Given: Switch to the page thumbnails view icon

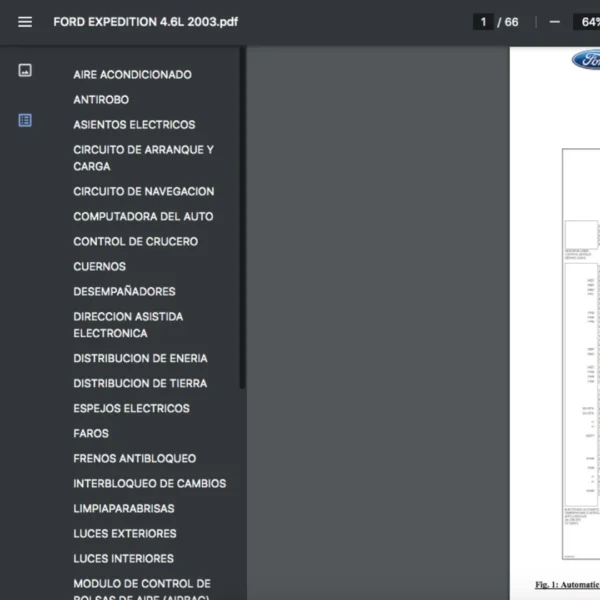Looking at the screenshot, I should tap(25, 70).
